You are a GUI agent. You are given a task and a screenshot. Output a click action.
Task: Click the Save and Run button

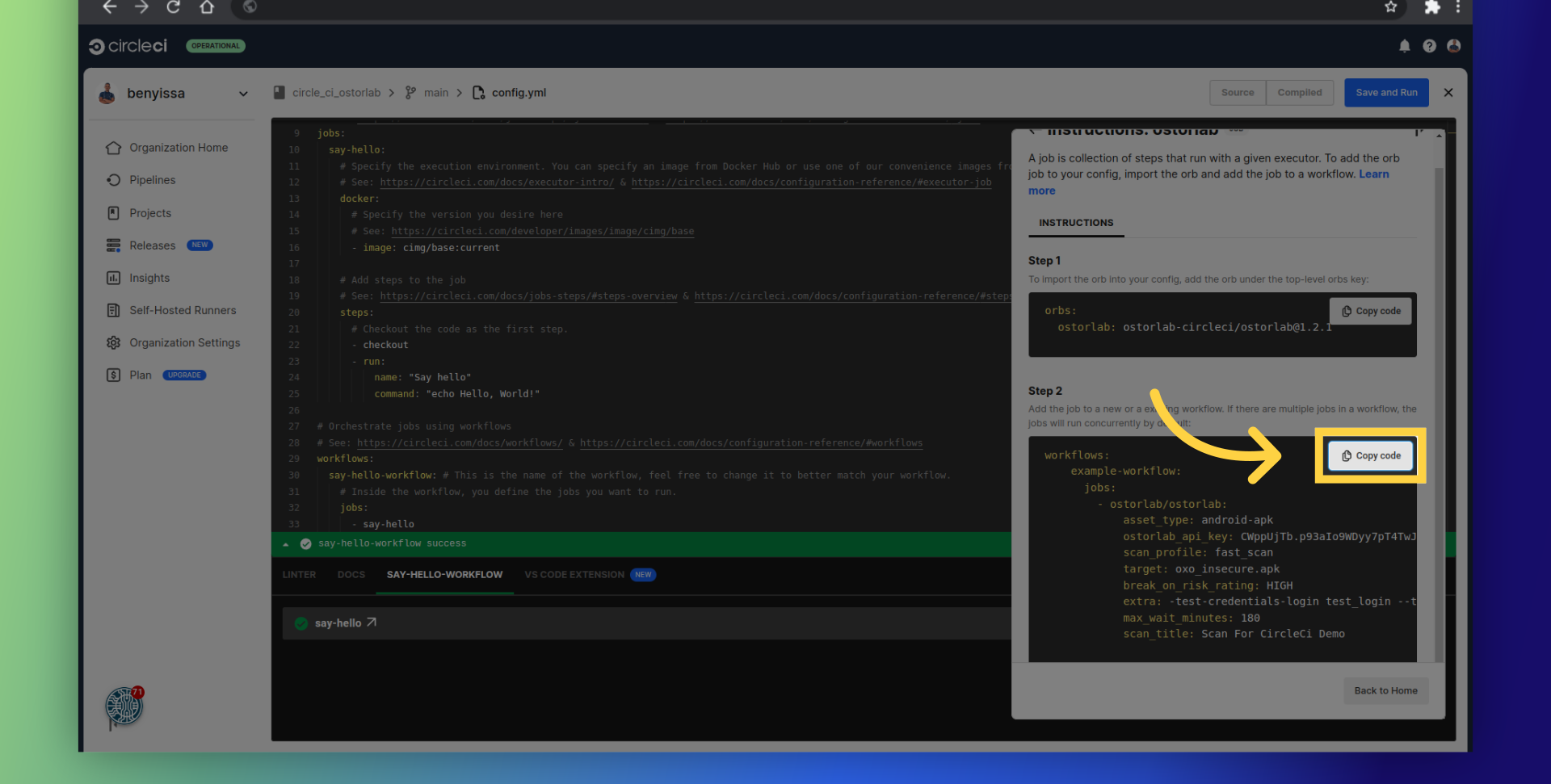click(1385, 93)
